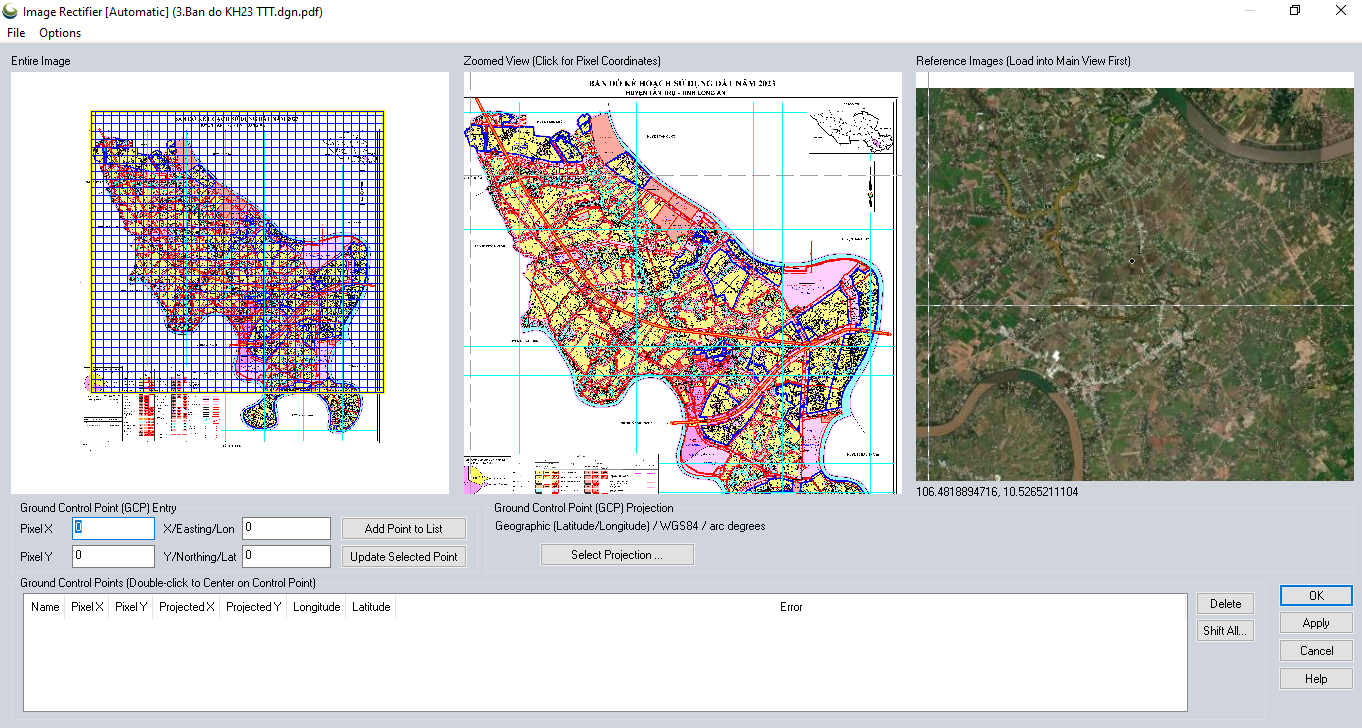Open Help for the rectifier
Screen dimensions: 1362x728
[1316, 679]
